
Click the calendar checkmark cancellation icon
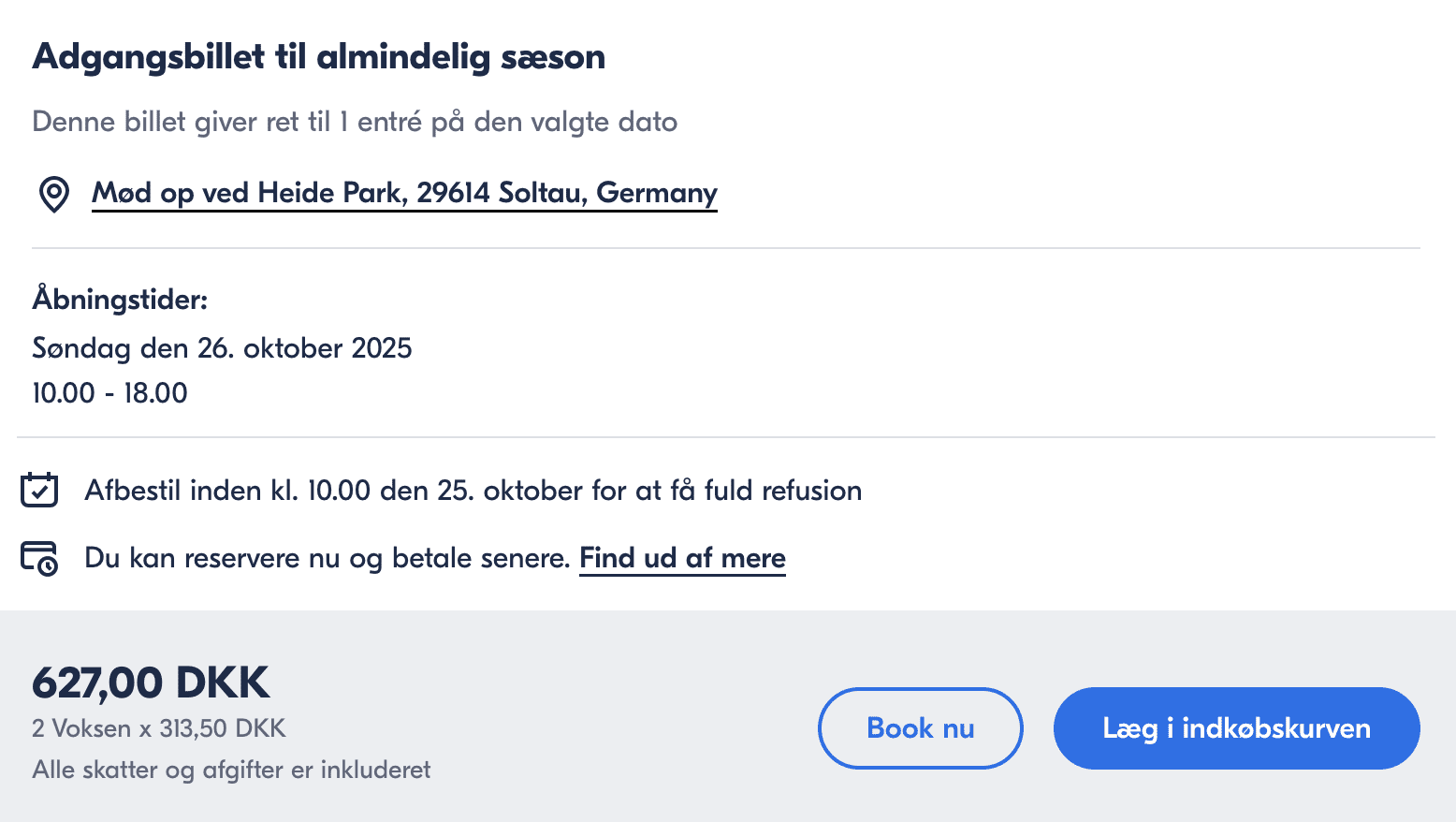click(39, 490)
